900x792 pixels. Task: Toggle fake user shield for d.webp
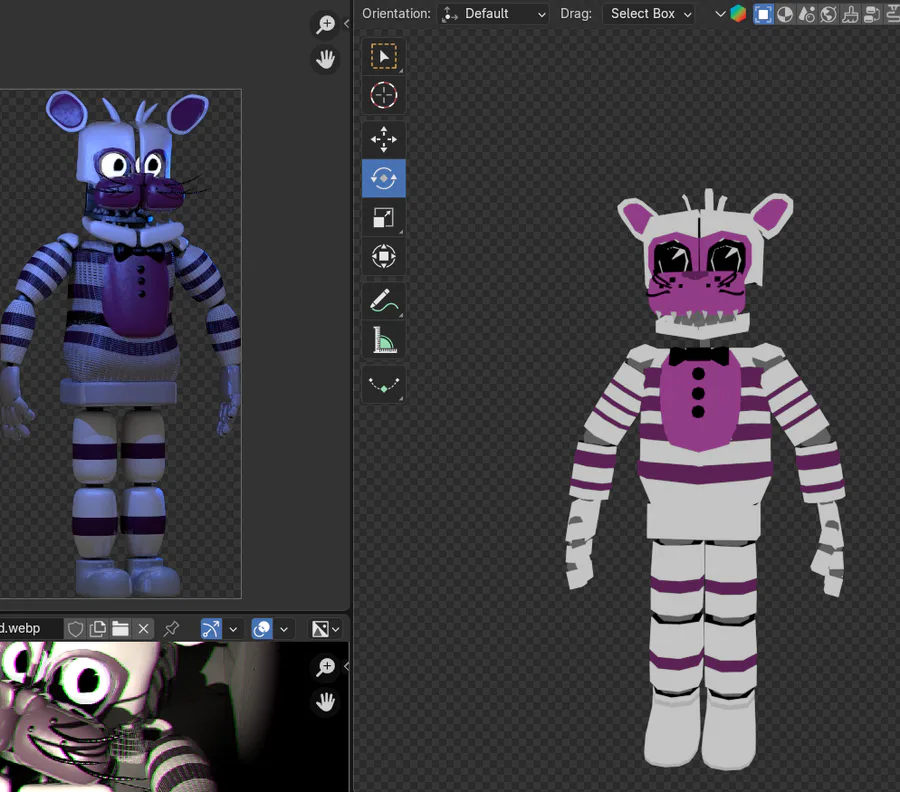pos(75,629)
